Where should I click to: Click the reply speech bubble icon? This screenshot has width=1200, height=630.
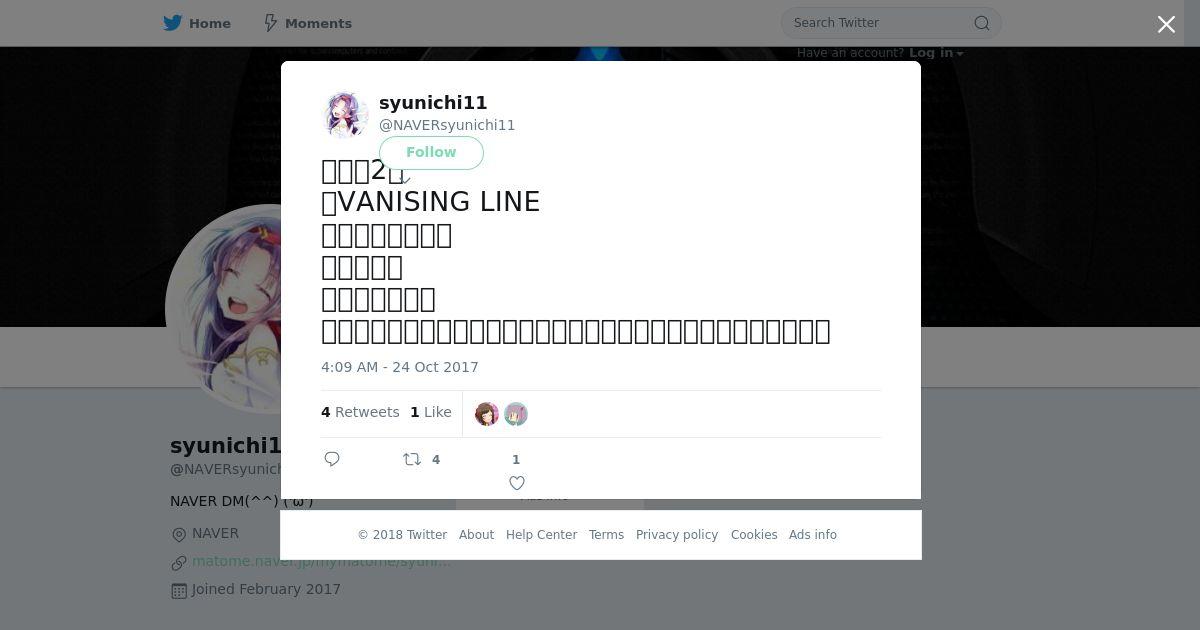(332, 459)
